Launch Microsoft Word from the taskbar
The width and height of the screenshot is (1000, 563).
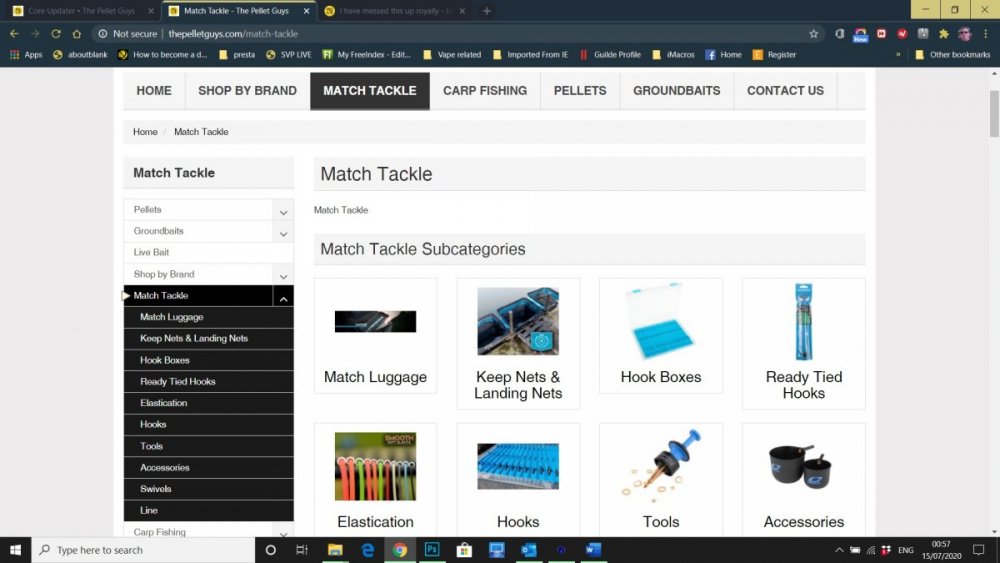[x=593, y=550]
